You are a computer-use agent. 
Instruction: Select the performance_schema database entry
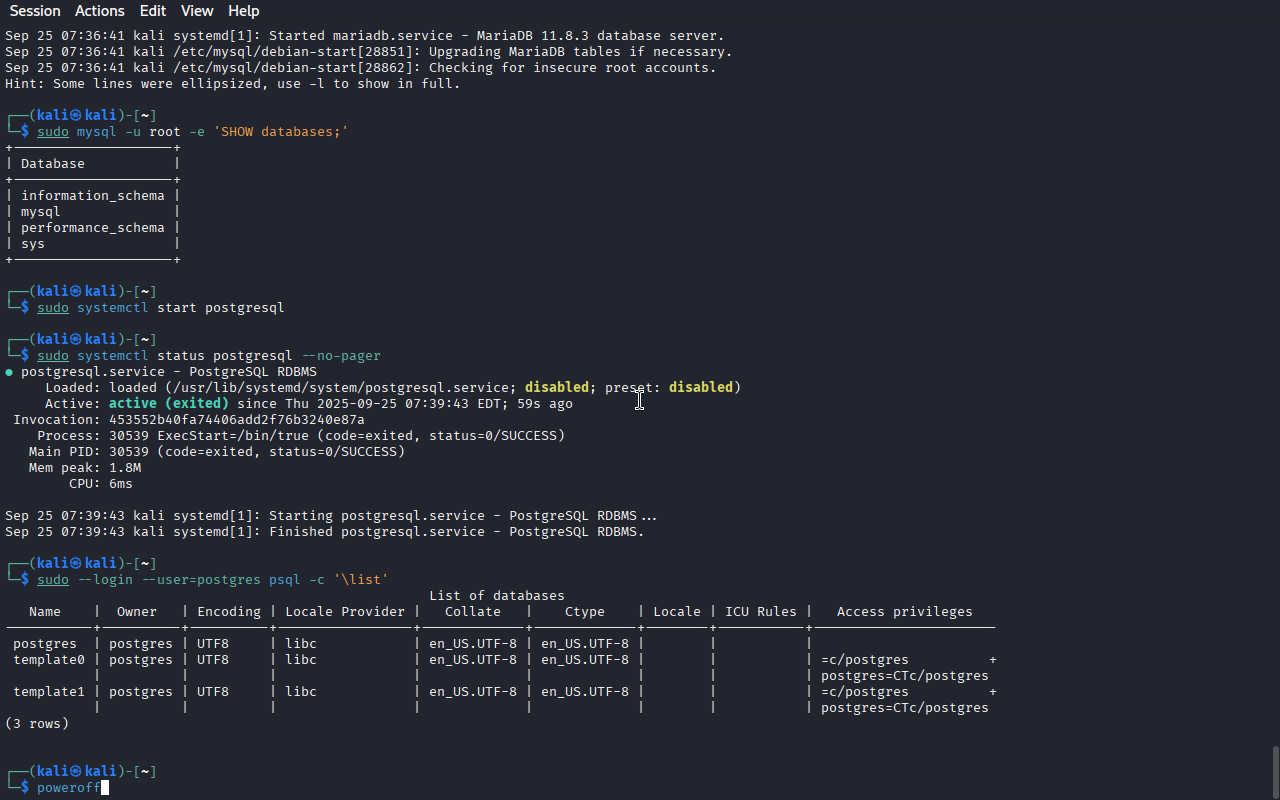pyautogui.click(x=92, y=228)
